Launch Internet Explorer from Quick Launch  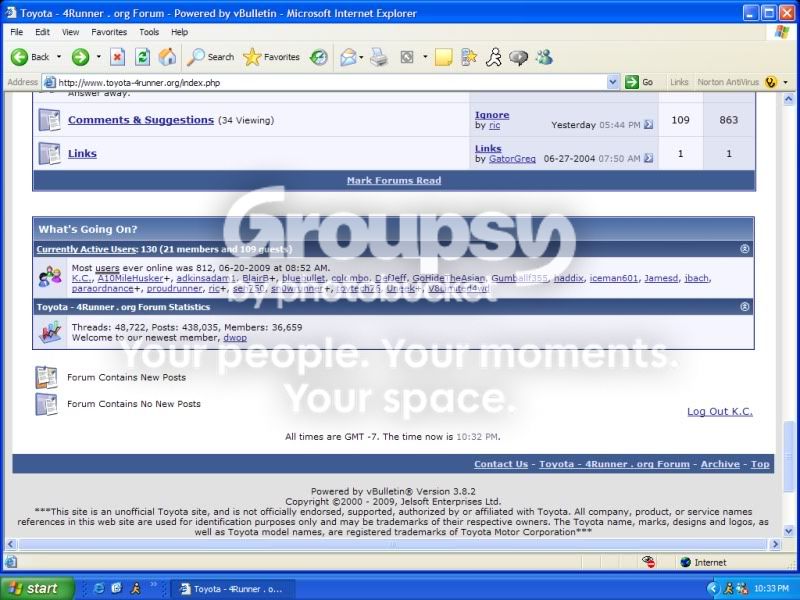coord(99,589)
